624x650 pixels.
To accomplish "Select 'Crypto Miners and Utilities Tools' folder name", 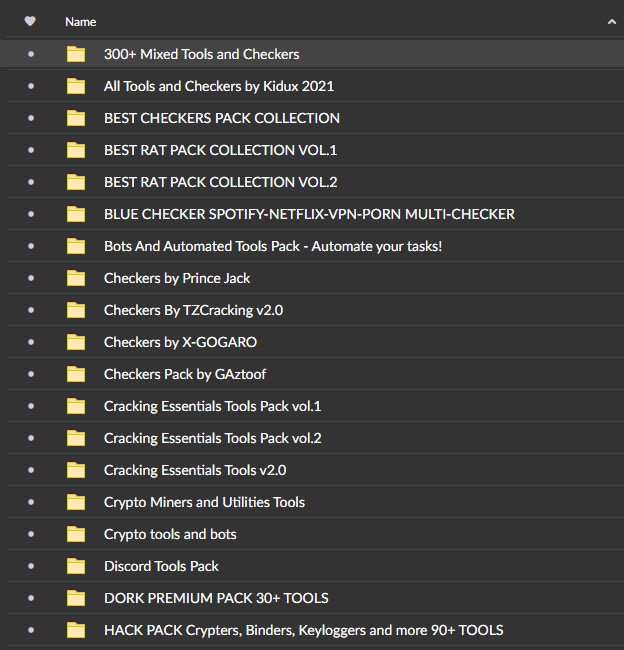I will (204, 502).
